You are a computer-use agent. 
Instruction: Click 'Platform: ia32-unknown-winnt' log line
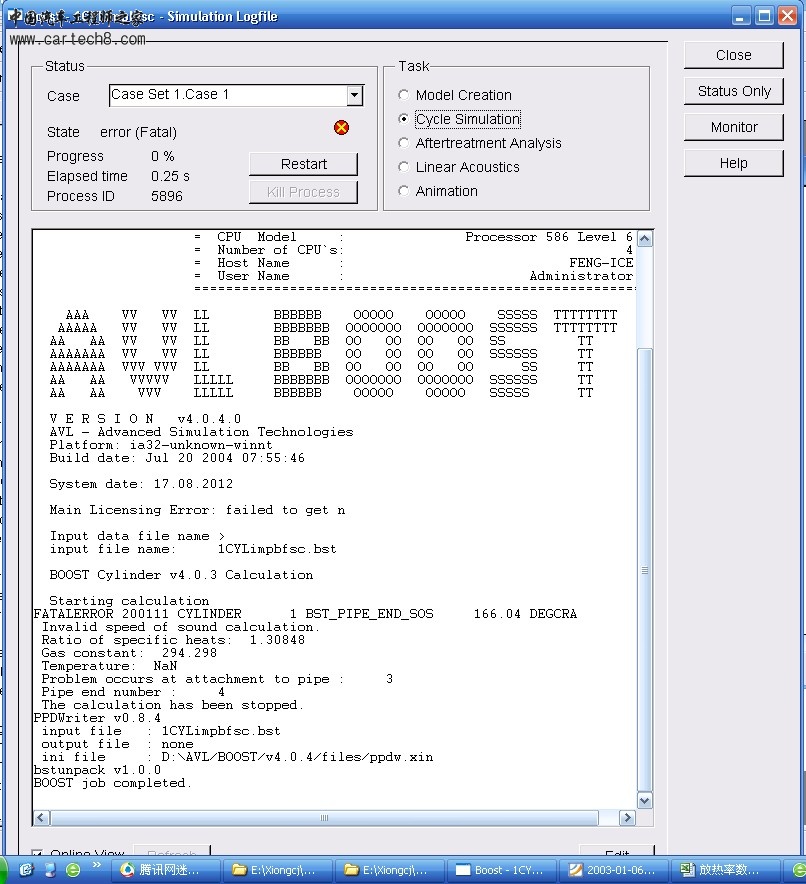coord(161,445)
